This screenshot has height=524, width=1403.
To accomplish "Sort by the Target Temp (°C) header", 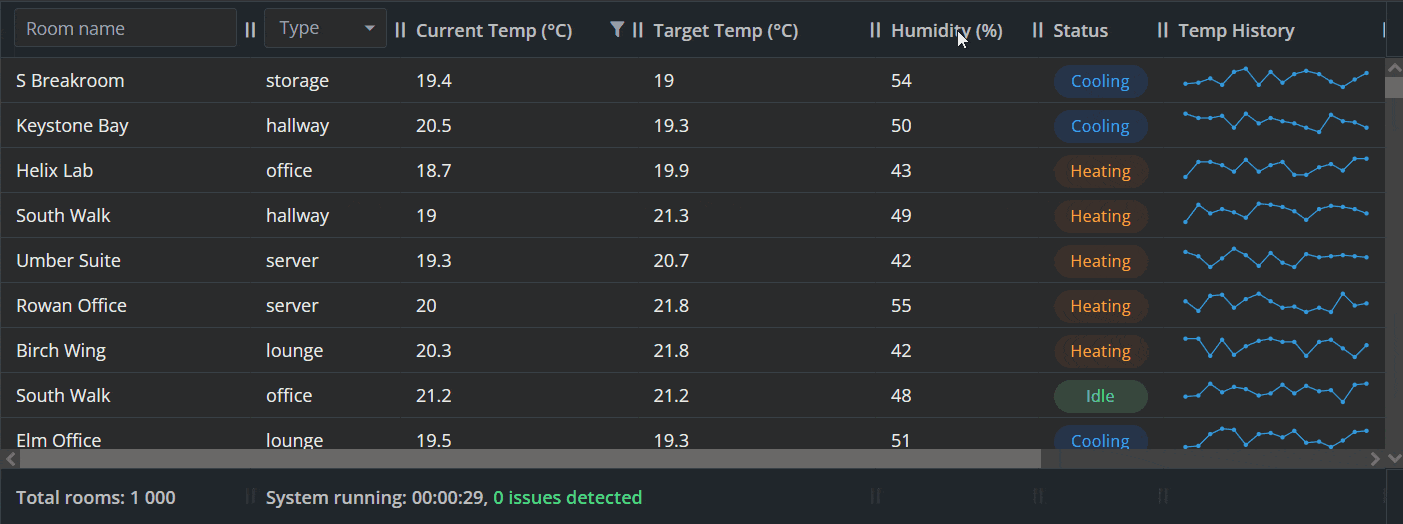I will coord(725,31).
